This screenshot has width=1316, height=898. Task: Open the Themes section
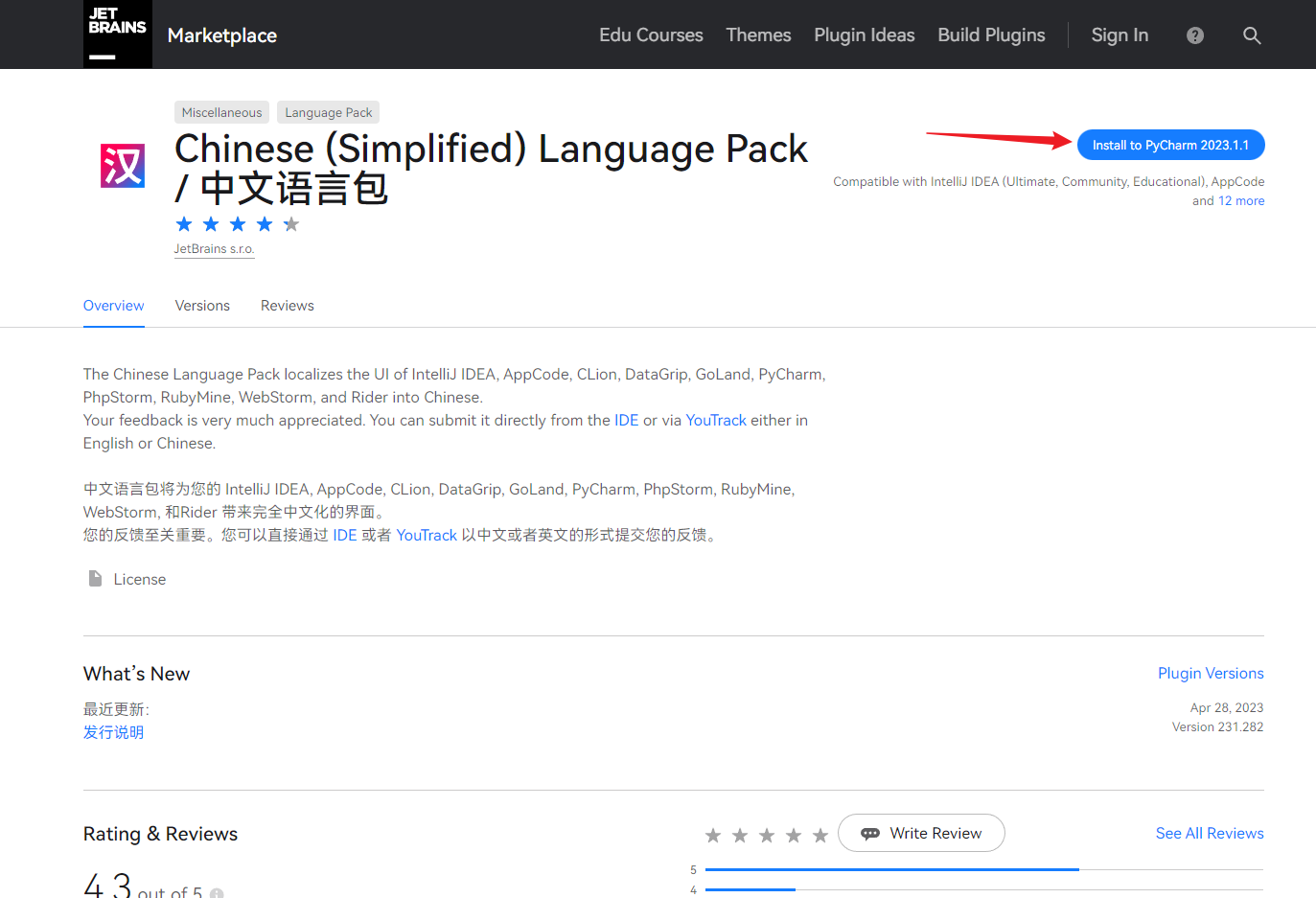[758, 35]
